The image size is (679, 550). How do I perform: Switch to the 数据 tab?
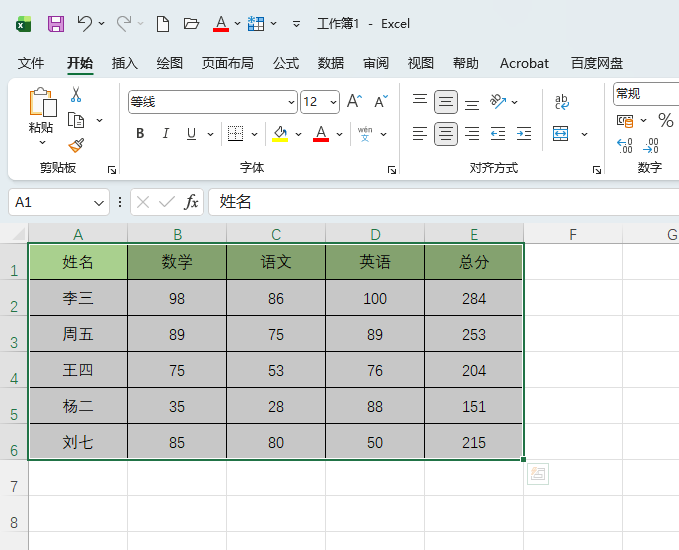click(x=331, y=64)
